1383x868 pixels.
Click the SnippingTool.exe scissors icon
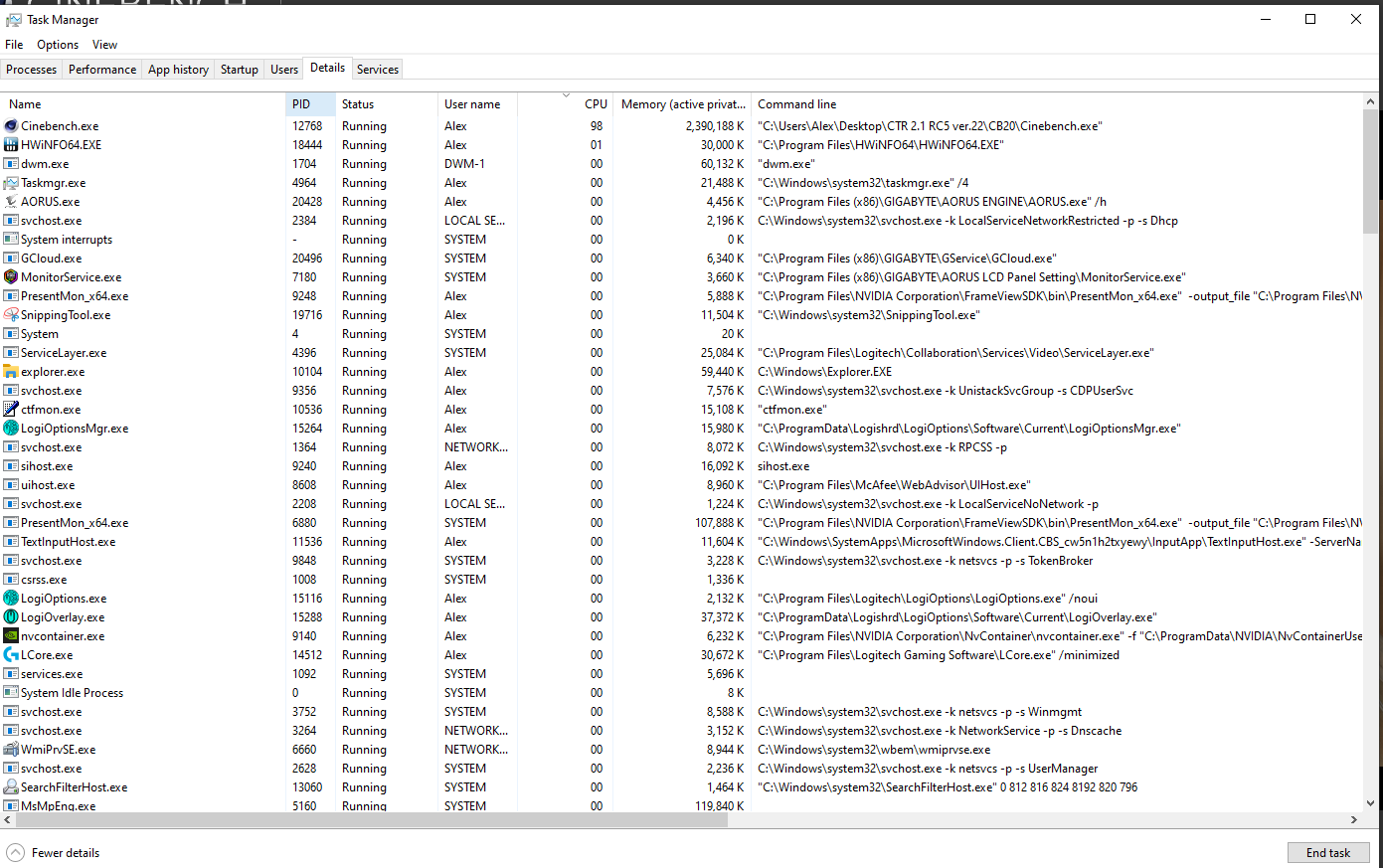click(11, 315)
